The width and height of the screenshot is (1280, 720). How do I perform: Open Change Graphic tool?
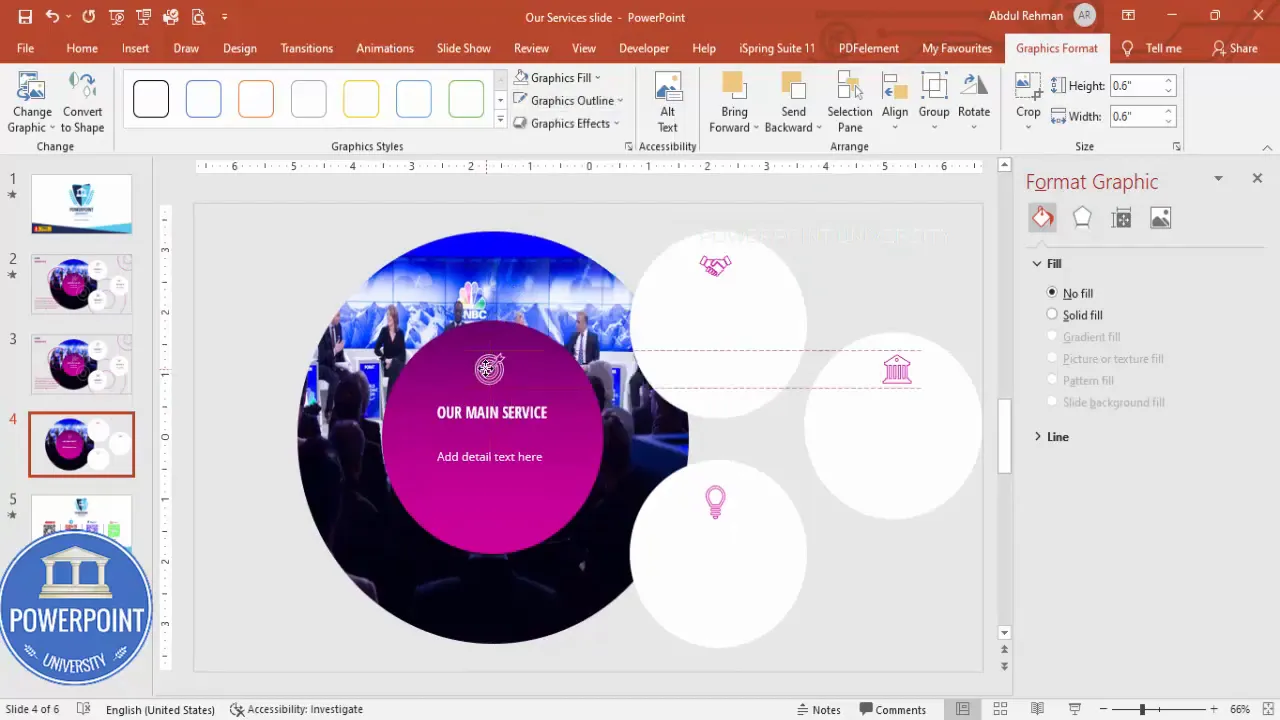tap(32, 102)
